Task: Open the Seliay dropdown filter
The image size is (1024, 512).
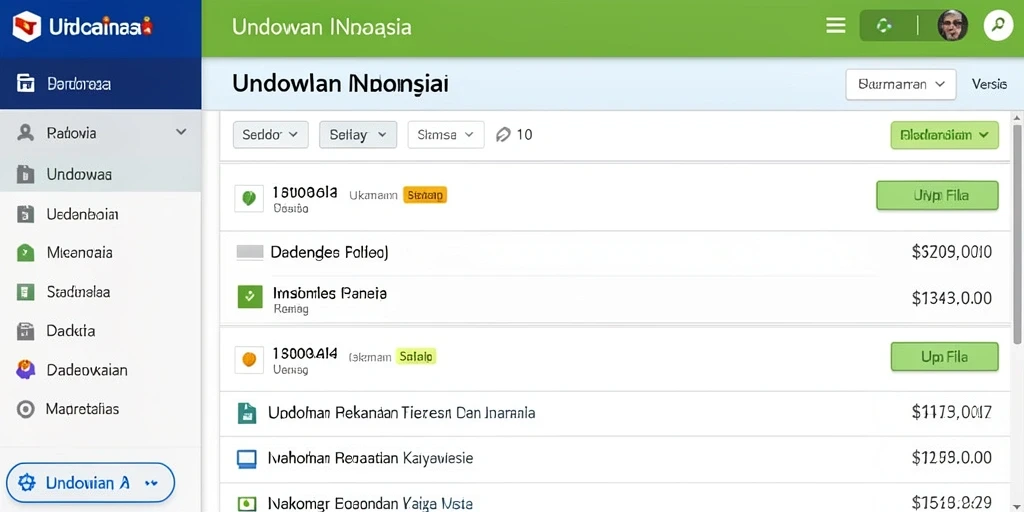Action: pos(358,135)
